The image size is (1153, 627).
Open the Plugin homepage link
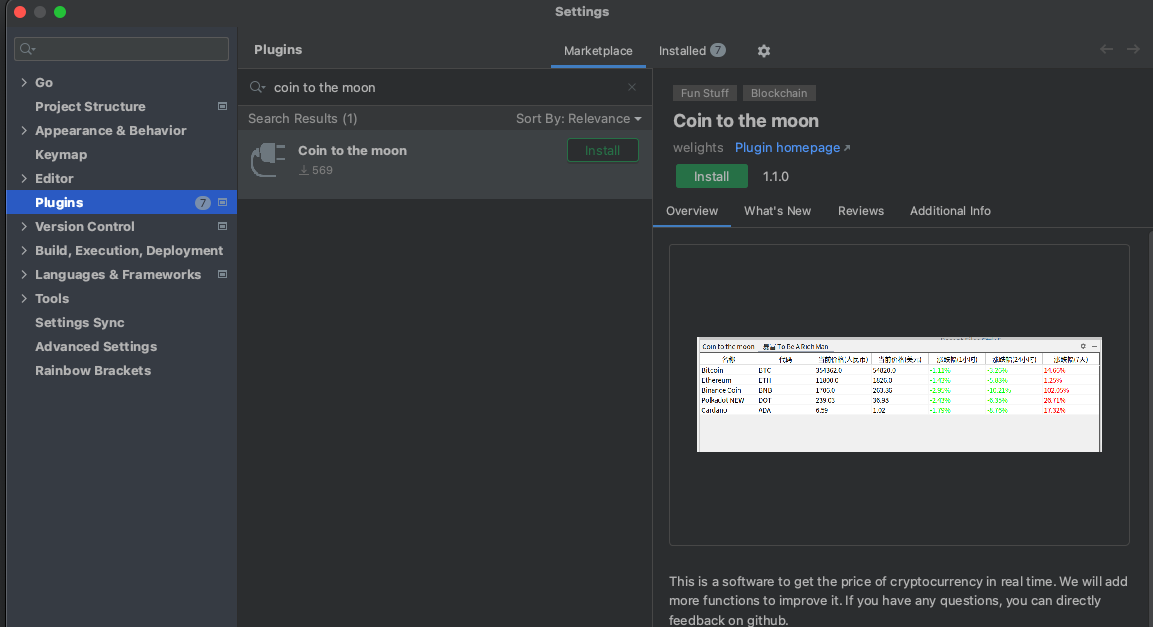coord(792,148)
